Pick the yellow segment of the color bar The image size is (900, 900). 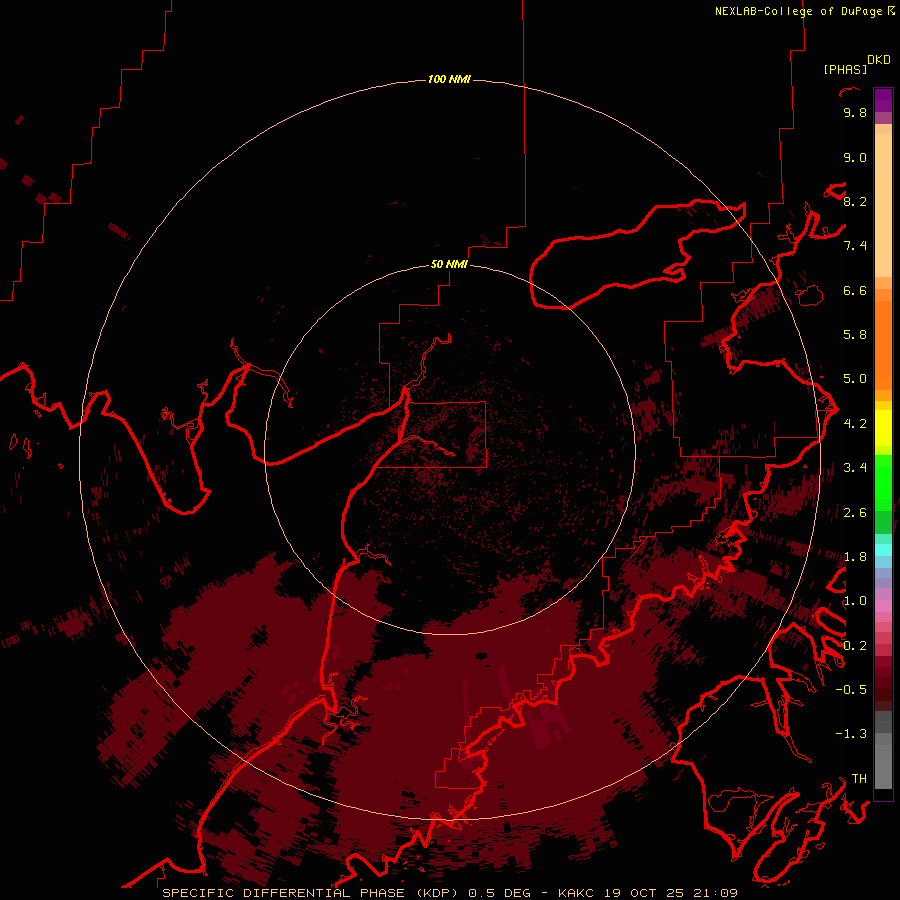click(883, 428)
